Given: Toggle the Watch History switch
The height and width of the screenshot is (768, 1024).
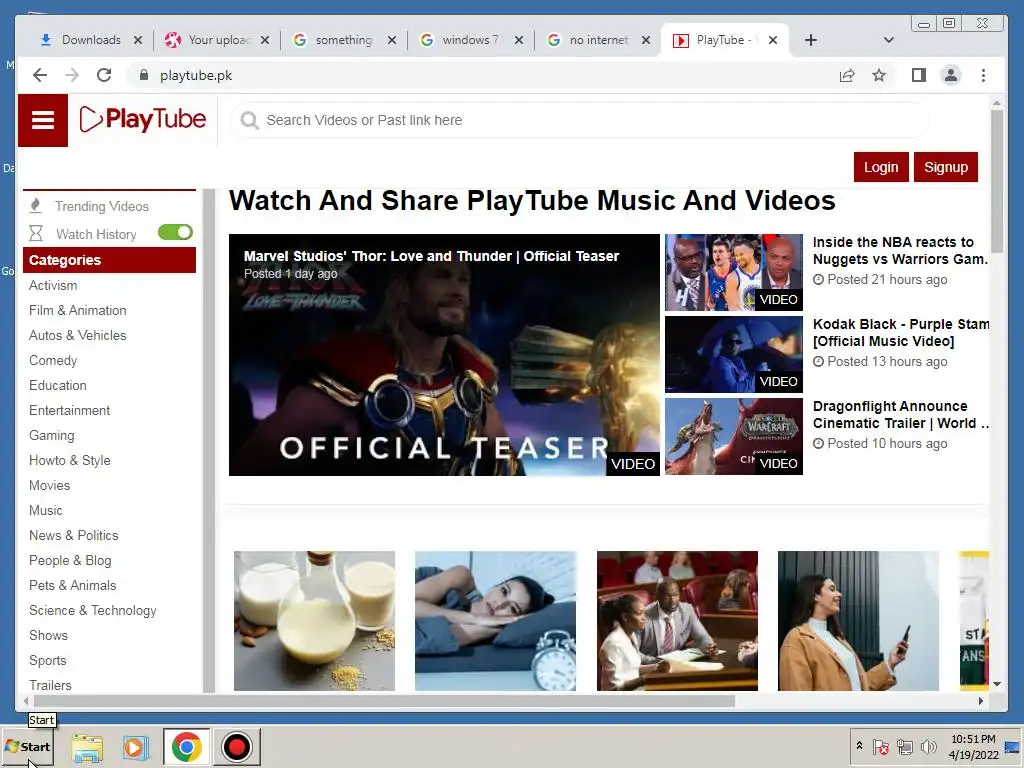Looking at the screenshot, I should pos(175,232).
